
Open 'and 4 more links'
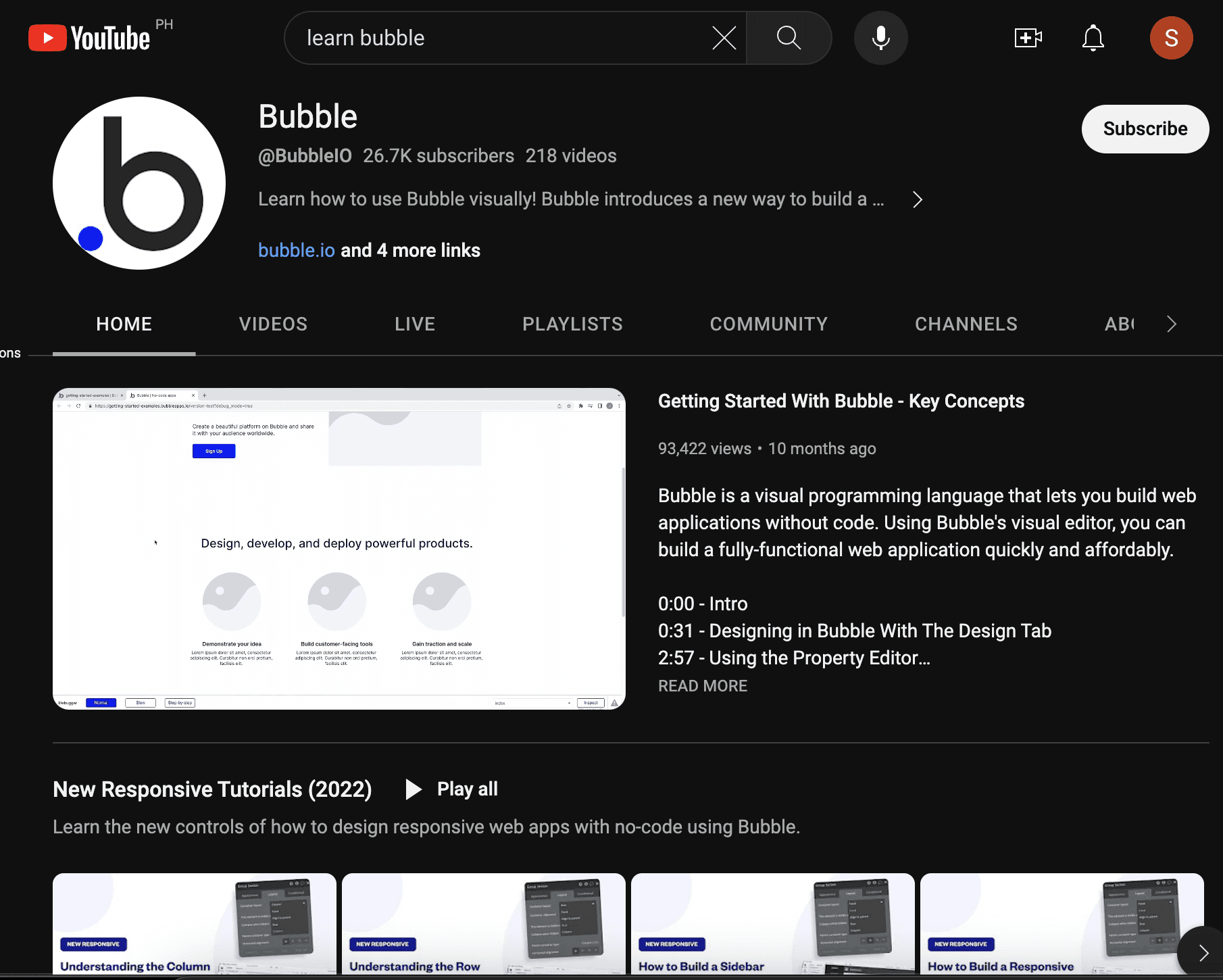click(x=411, y=250)
